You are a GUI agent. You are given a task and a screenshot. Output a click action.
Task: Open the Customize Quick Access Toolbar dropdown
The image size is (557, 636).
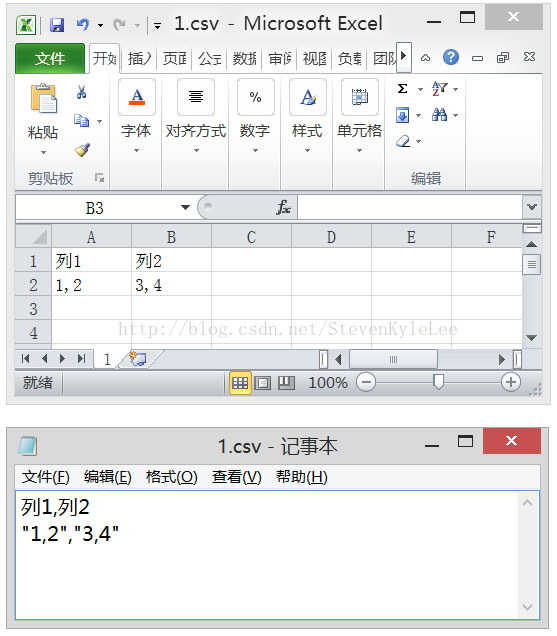[157, 26]
